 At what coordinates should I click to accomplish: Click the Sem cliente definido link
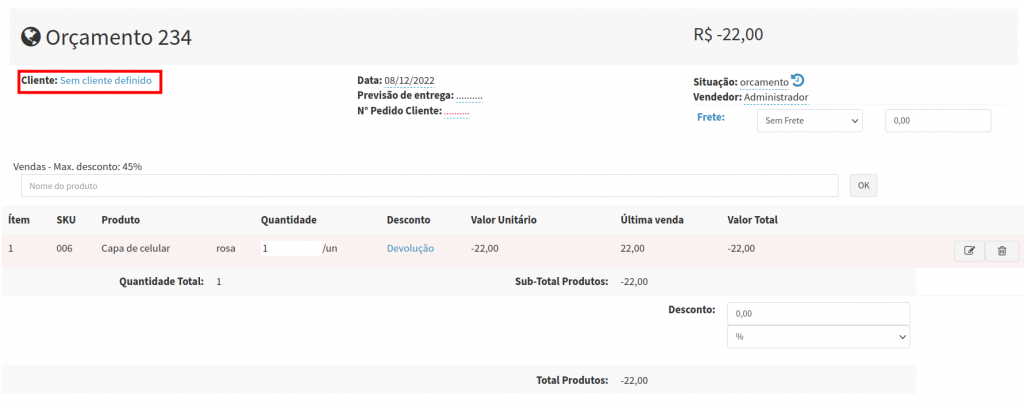coord(106,80)
